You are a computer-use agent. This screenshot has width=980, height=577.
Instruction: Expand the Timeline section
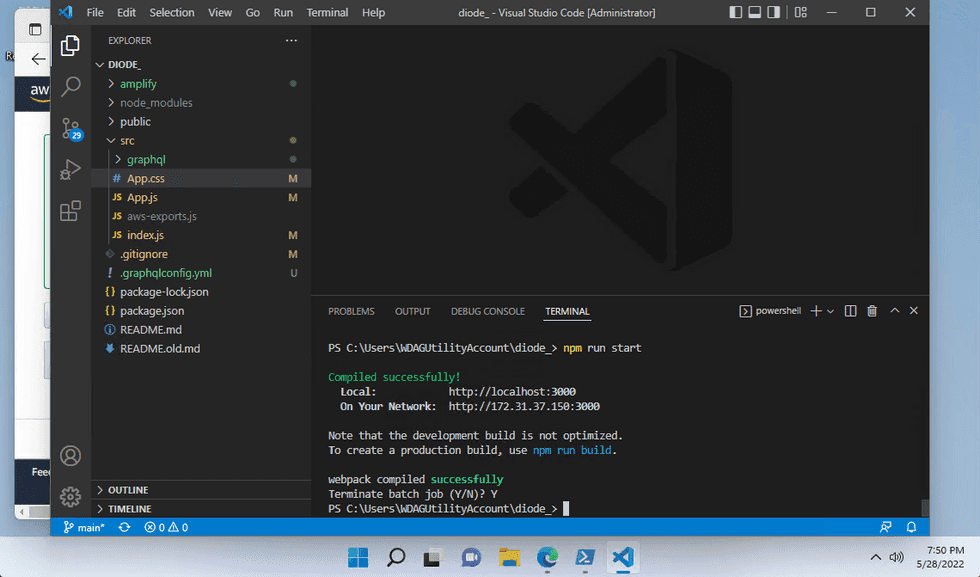201,509
